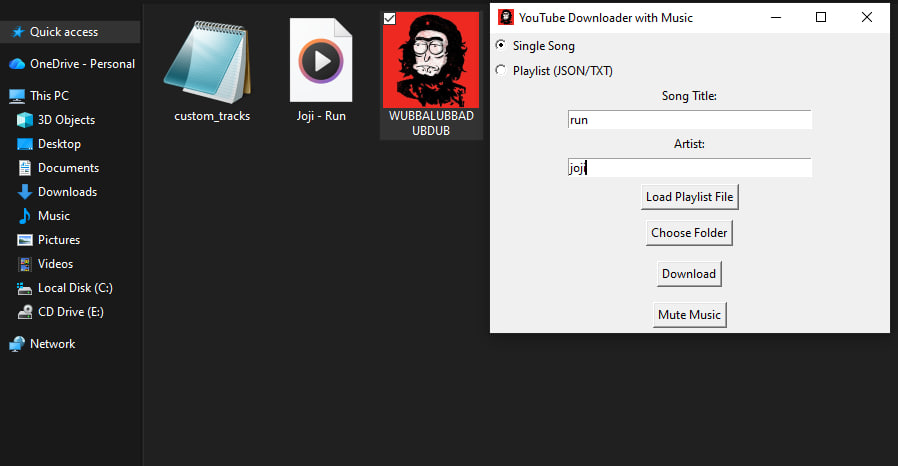
Task: Open Pictures in navigation pane
Action: click(59, 240)
